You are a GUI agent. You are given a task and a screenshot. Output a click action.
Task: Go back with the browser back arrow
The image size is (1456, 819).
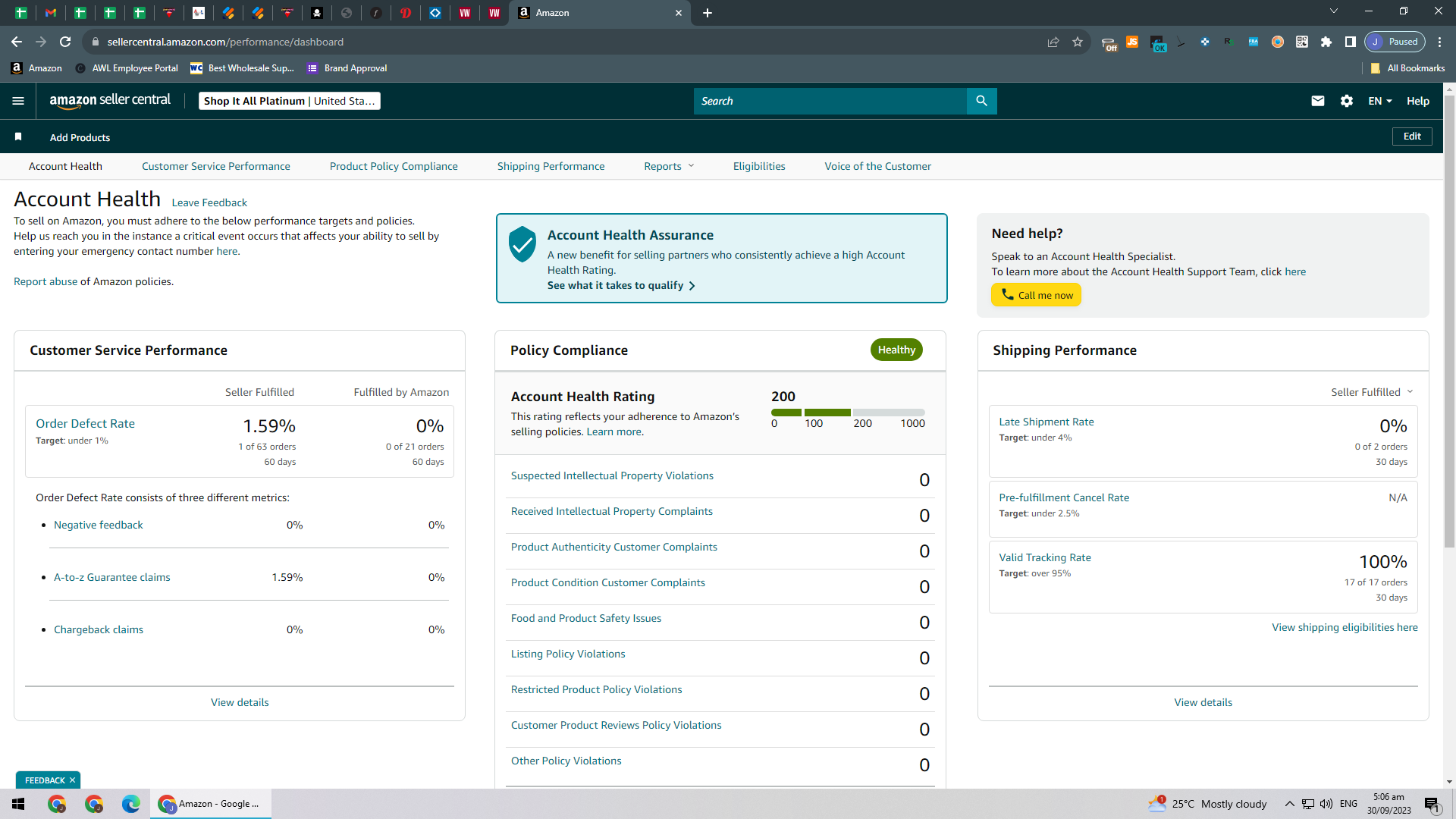click(17, 42)
